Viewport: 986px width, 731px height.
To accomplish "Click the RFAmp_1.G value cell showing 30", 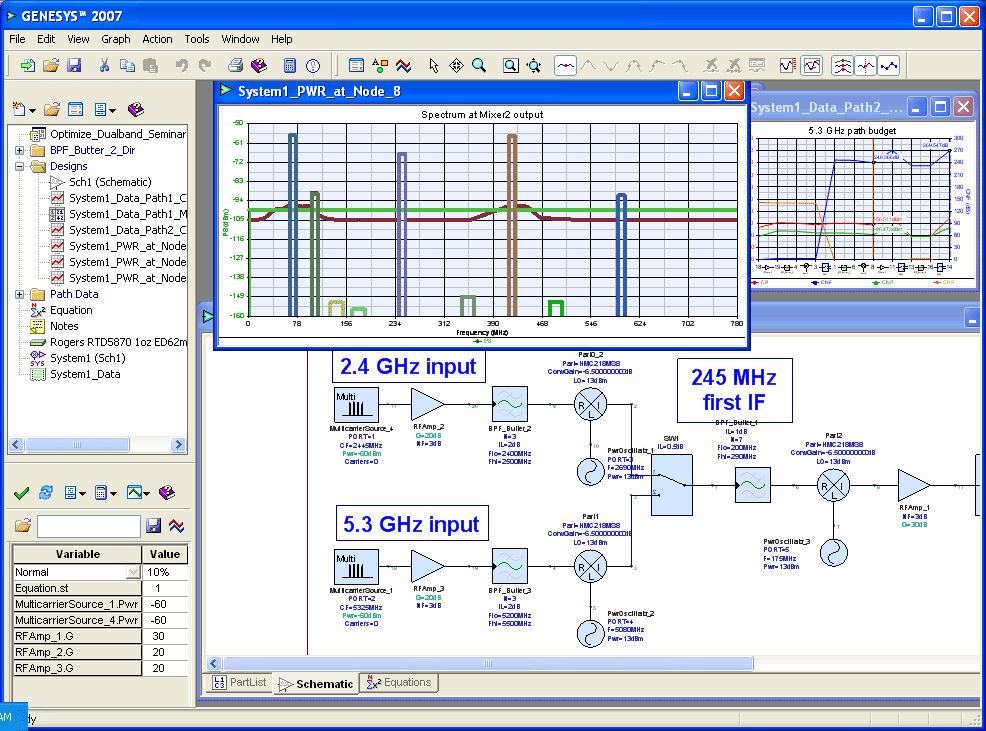I will point(165,636).
